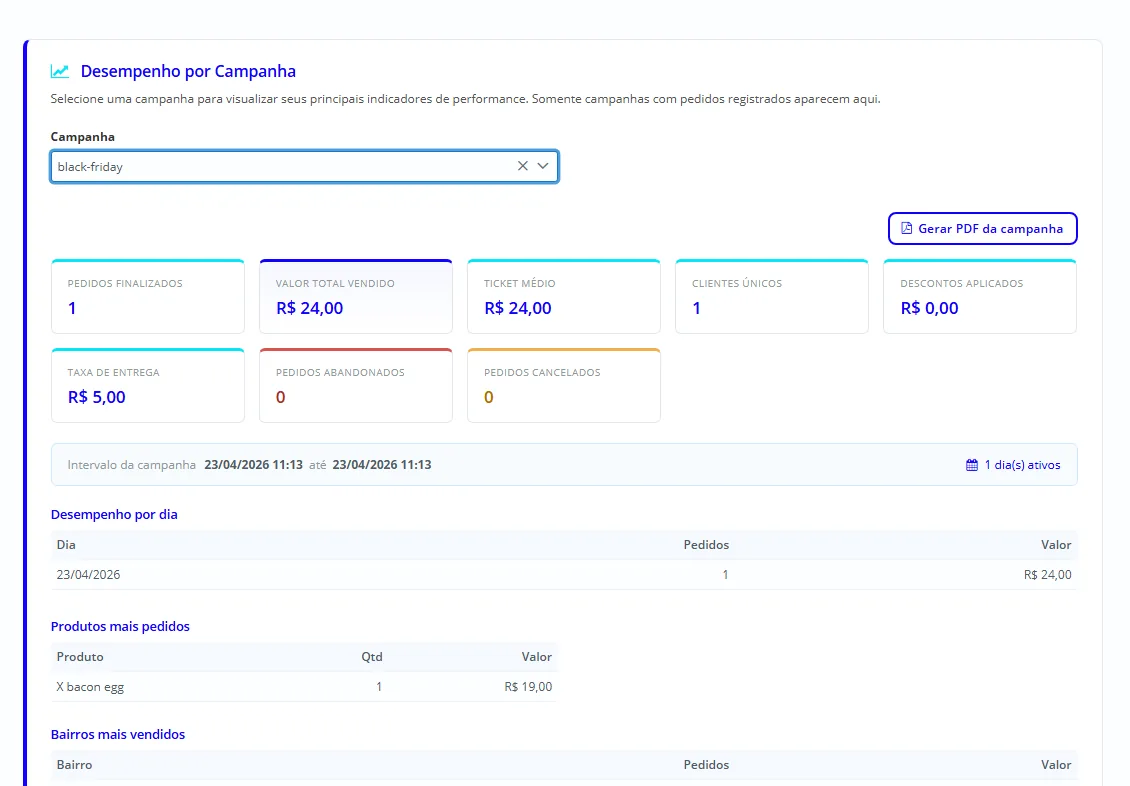Click the X bacon egg product row
1130x786 pixels.
pos(304,687)
